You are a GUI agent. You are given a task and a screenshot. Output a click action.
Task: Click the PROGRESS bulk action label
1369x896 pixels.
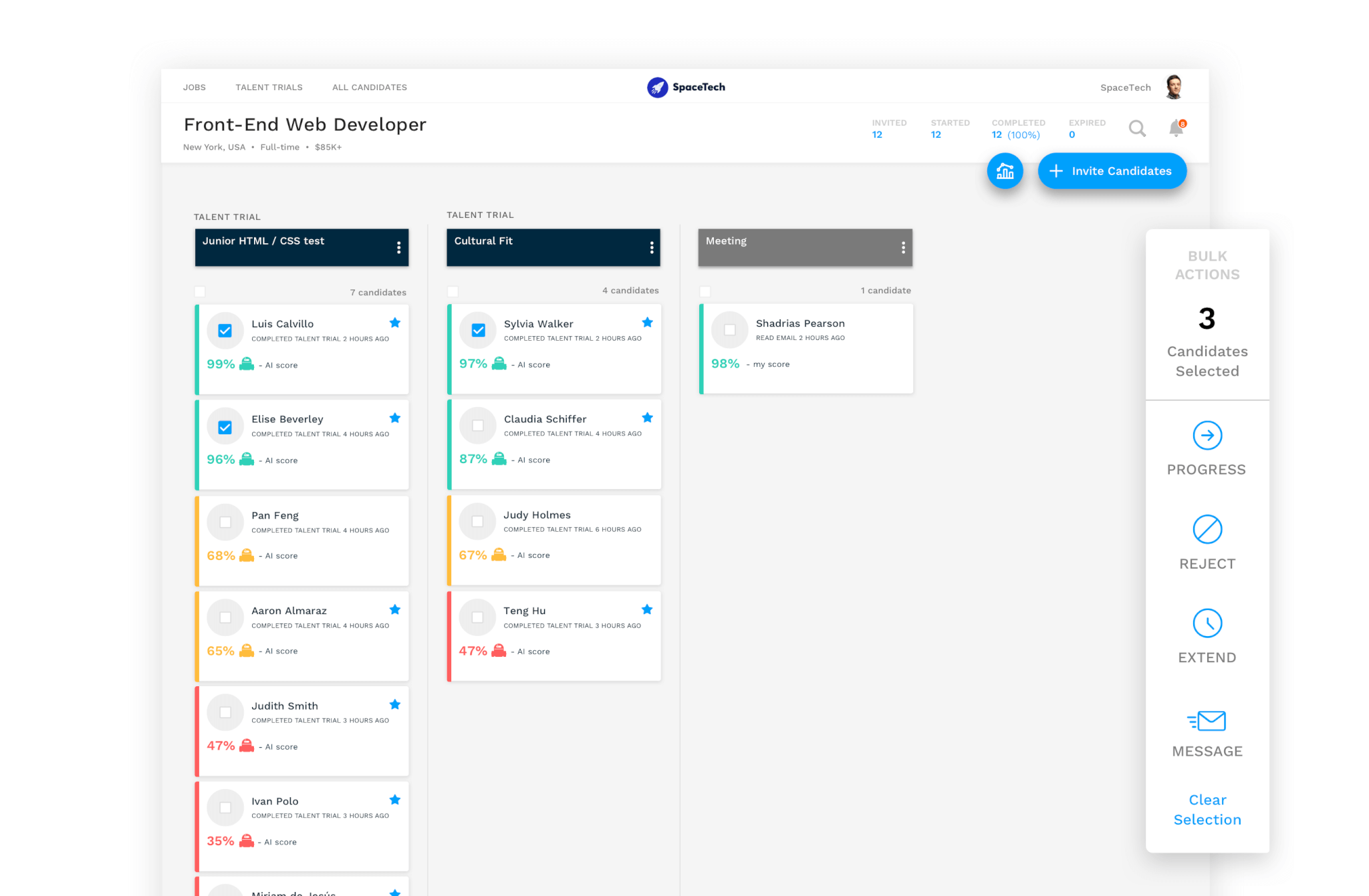coord(1207,470)
